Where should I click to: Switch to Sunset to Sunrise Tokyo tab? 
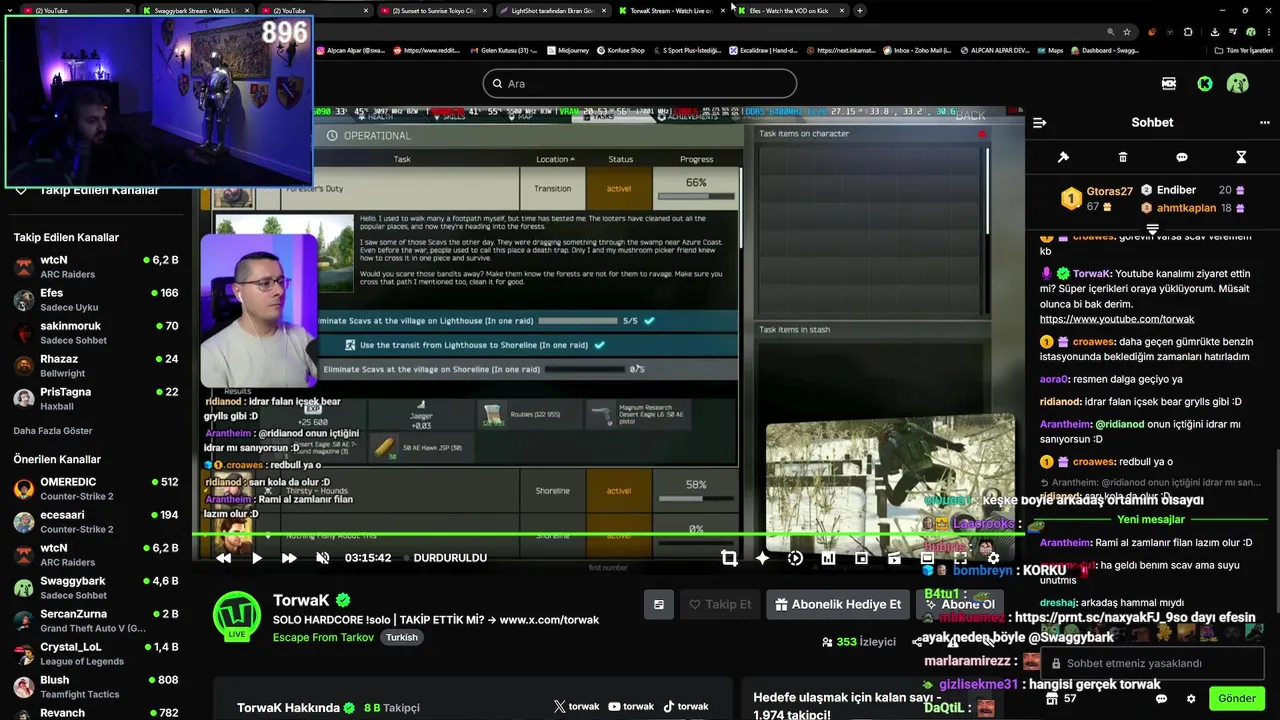tap(433, 10)
